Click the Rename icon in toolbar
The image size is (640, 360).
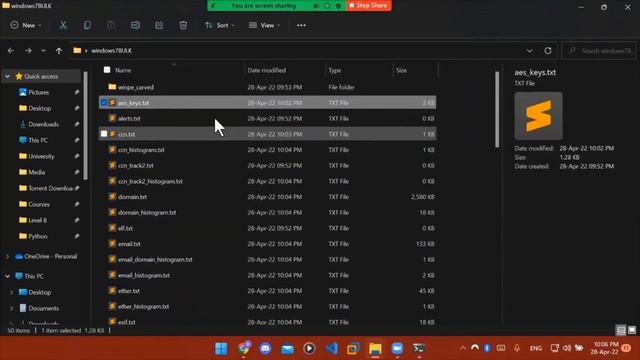click(135, 25)
